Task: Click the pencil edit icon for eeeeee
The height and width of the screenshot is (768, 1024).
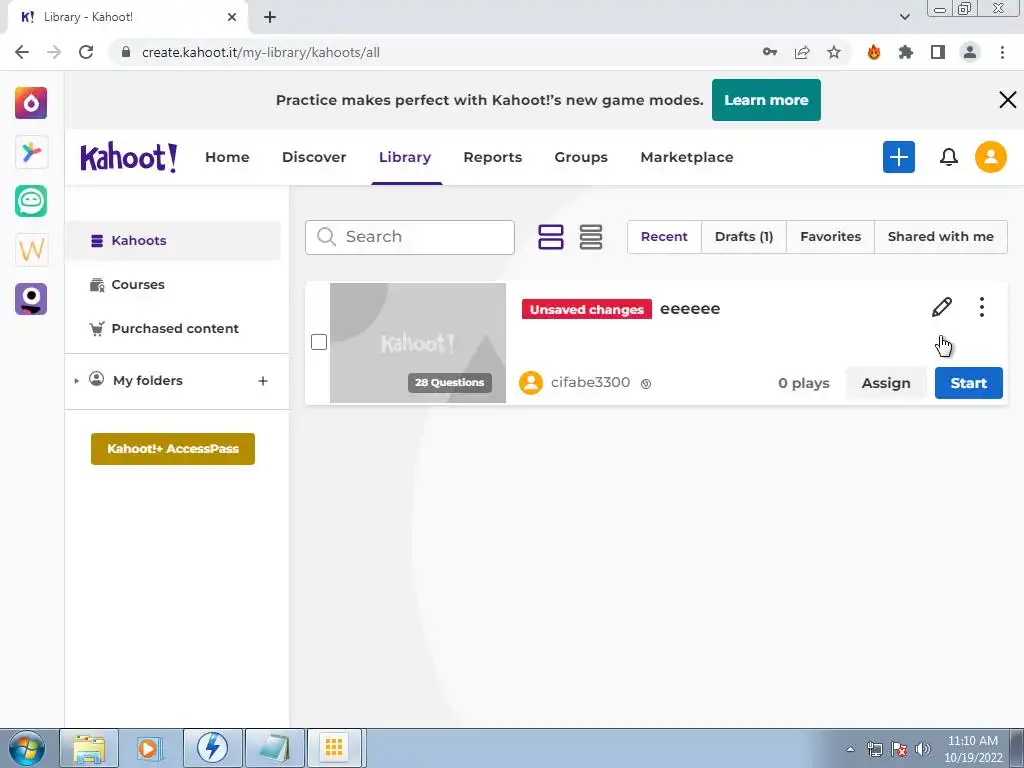Action: [942, 307]
